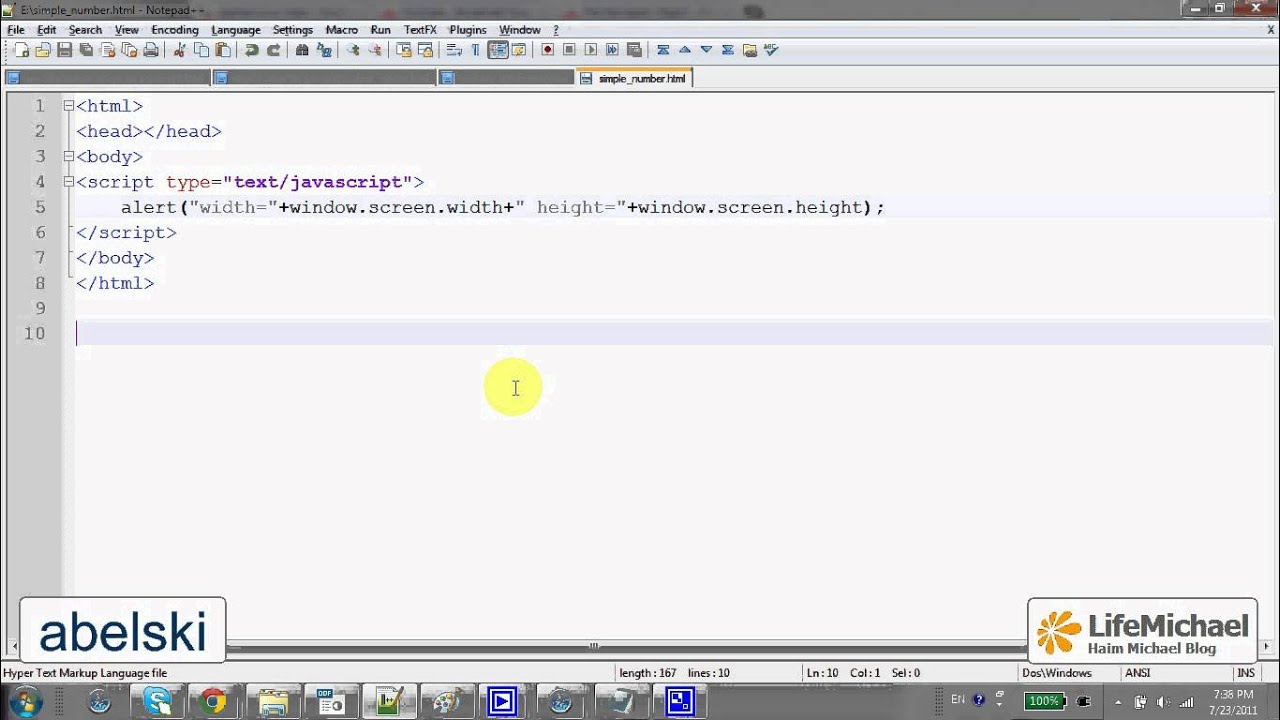Click the Zoom Out toolbar icon

pyautogui.click(x=375, y=50)
